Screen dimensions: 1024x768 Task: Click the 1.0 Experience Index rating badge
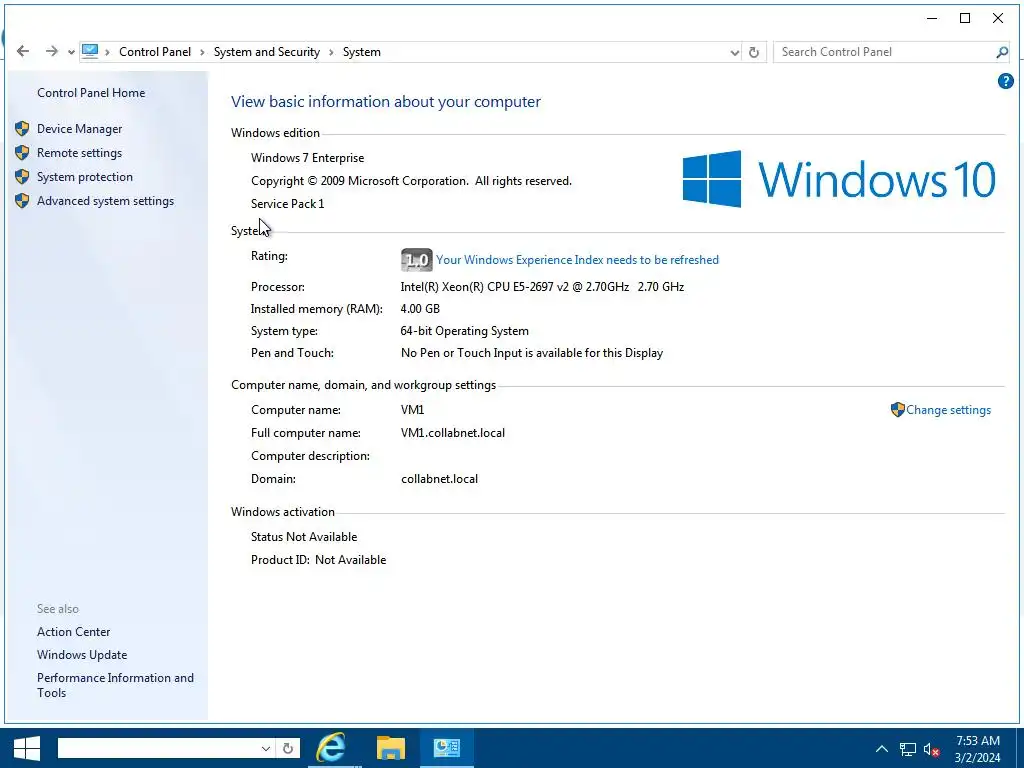416,260
